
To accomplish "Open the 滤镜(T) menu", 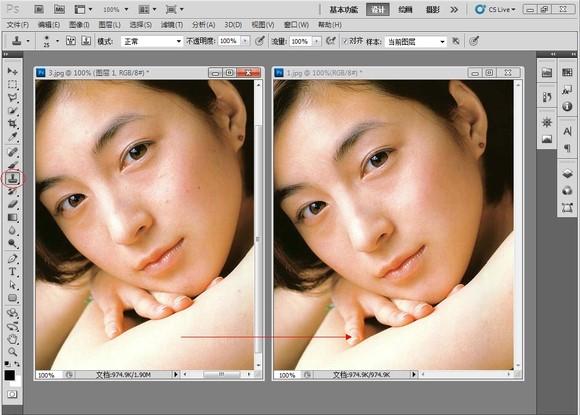I will [x=172, y=25].
